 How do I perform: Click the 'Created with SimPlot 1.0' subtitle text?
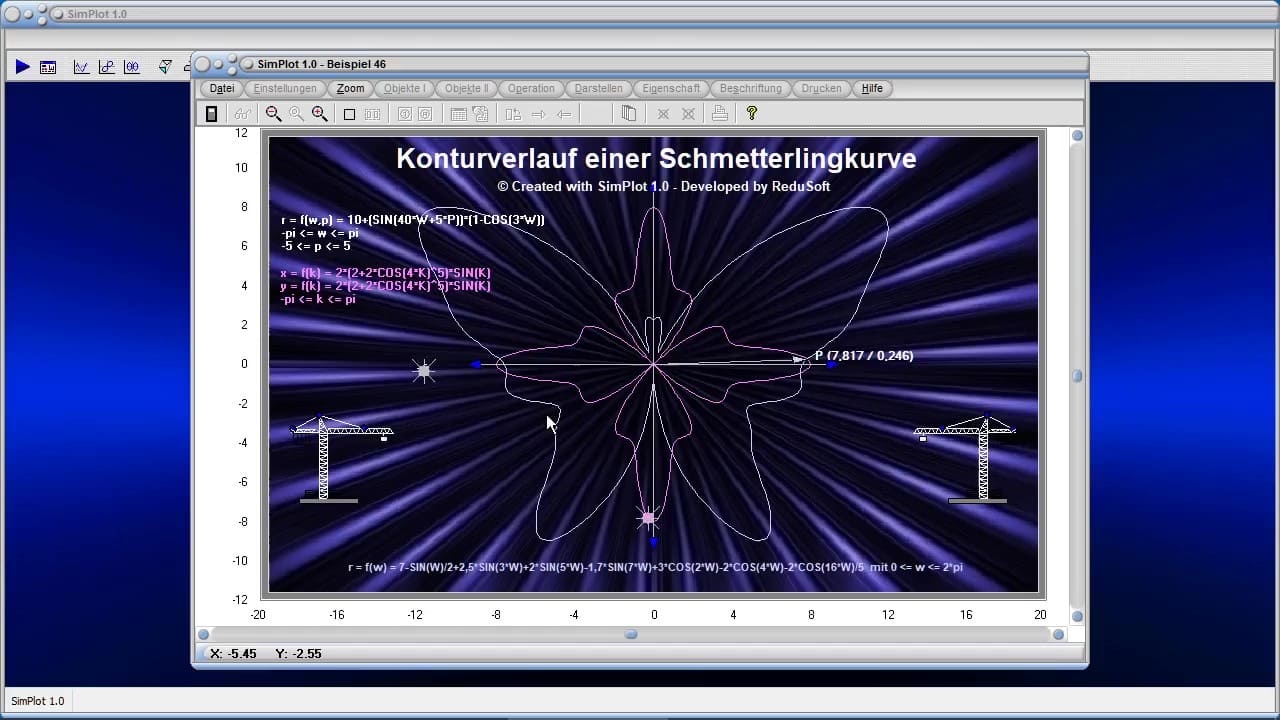(x=664, y=186)
